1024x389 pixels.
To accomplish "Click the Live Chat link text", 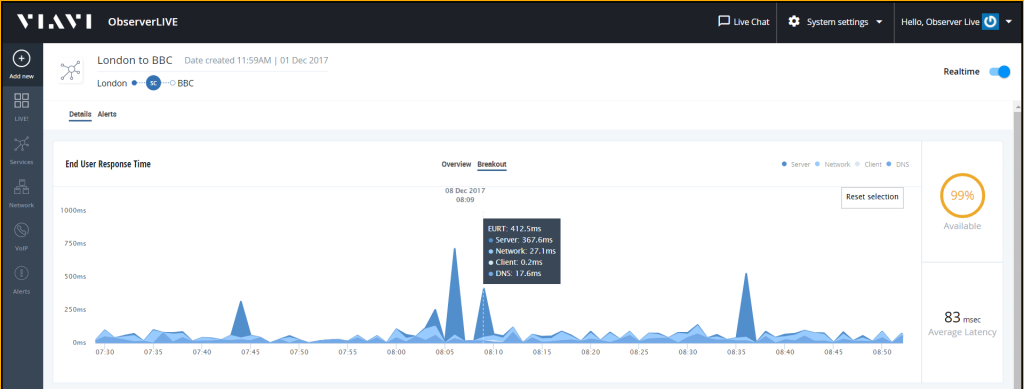I will (x=751, y=22).
